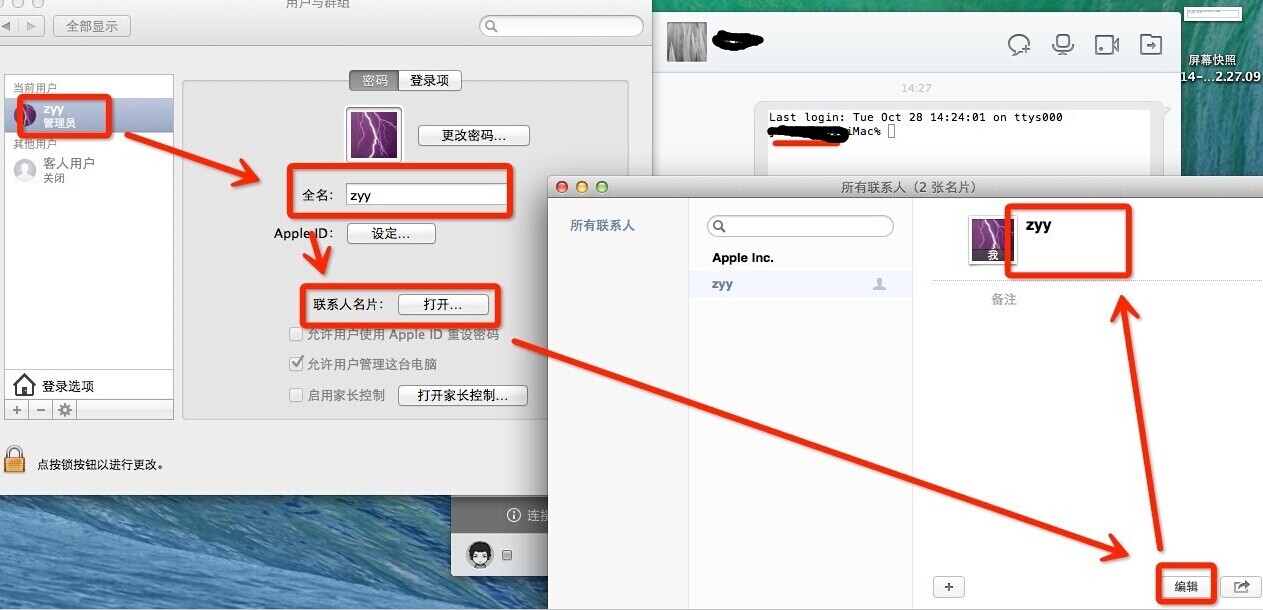Switch to the 登录项 tab
Image resolution: width=1263 pixels, height=610 pixels.
pyautogui.click(x=430, y=81)
